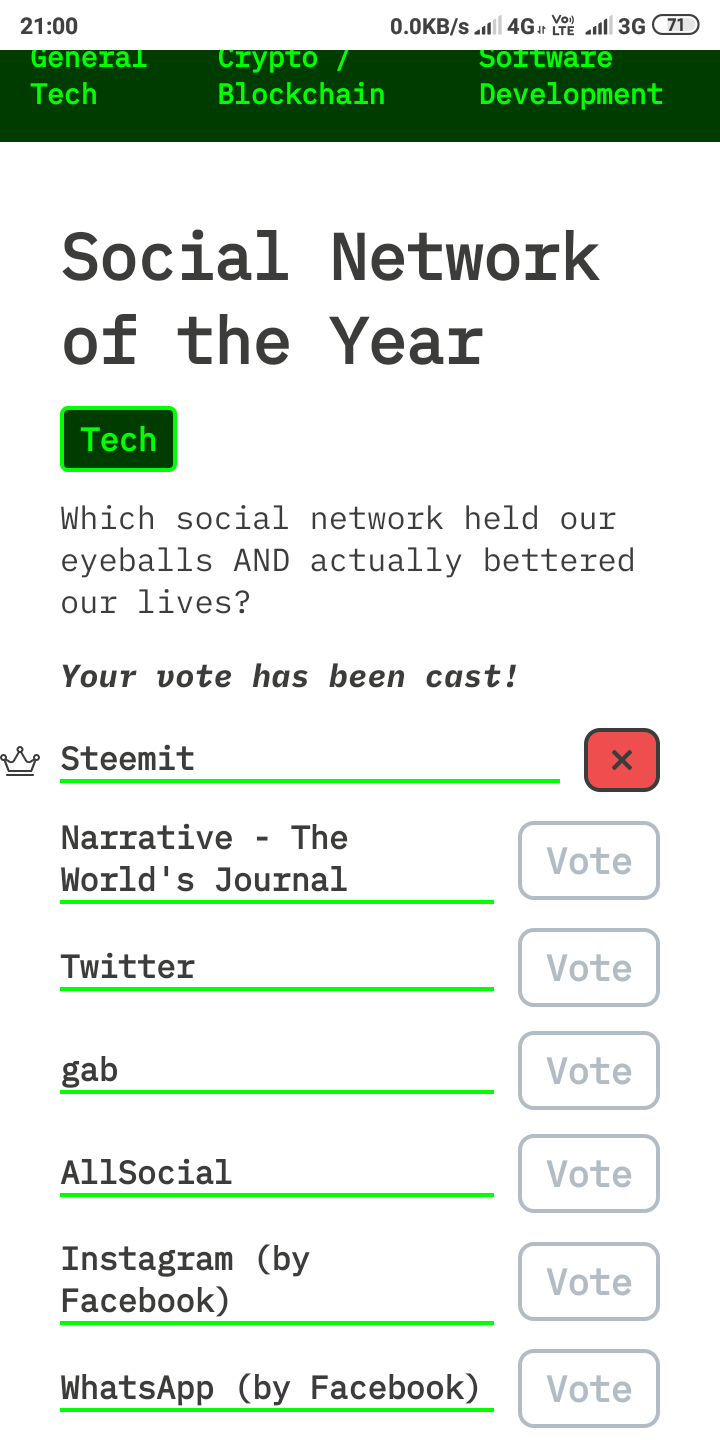Click the green Tech tag
This screenshot has width=720, height=1440.
pos(118,439)
